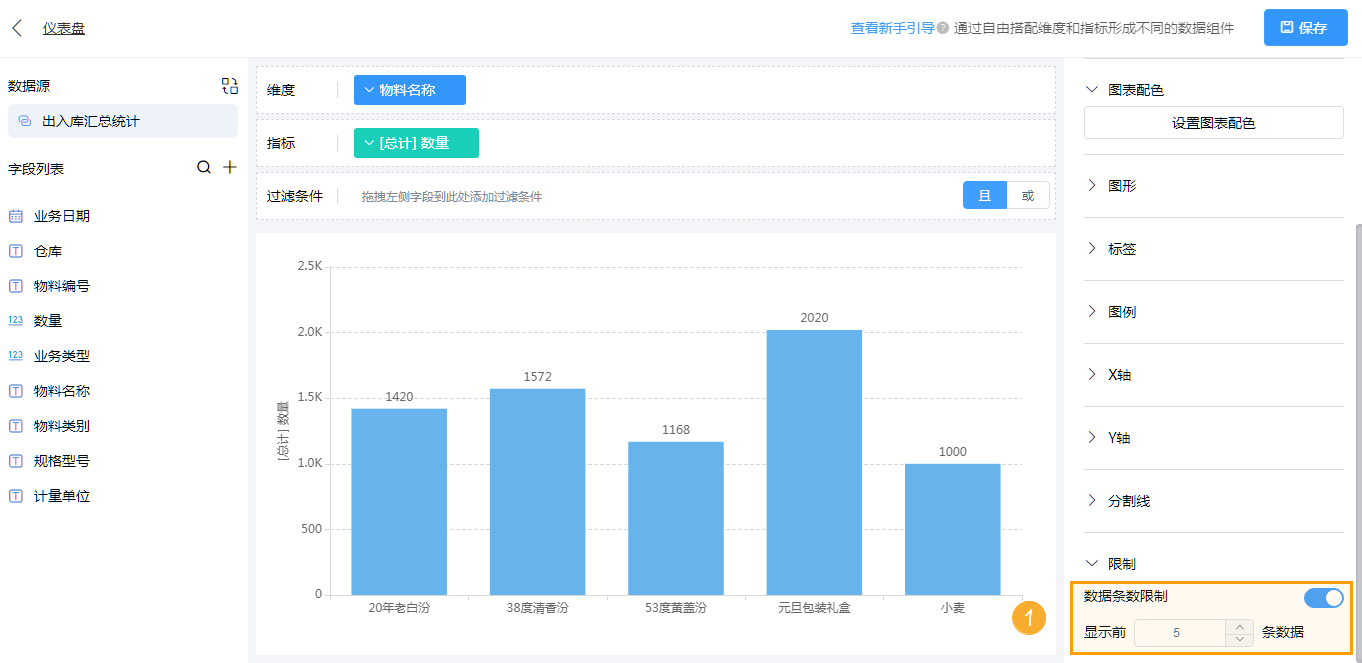
Task: Open the switch data source icon
Action: 229,86
